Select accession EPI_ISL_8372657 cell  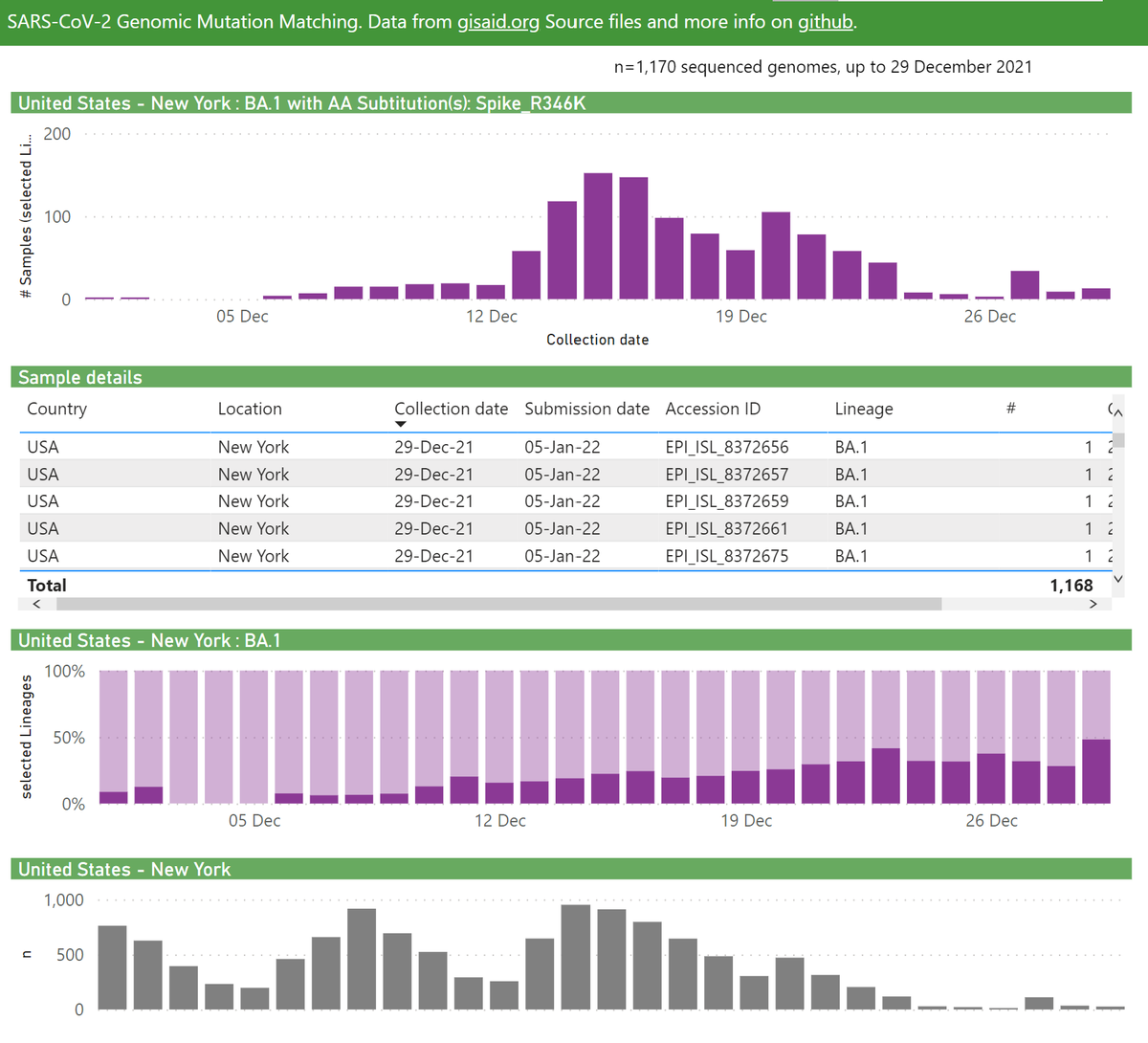727,475
